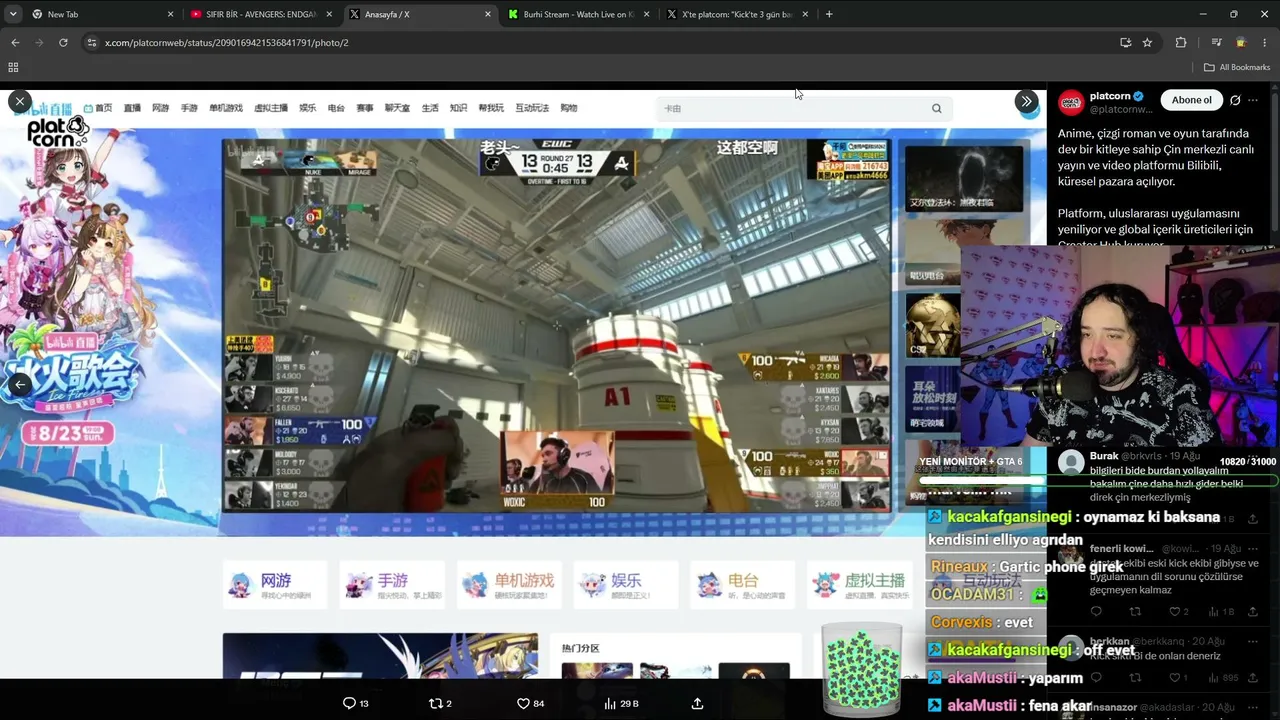The width and height of the screenshot is (1280, 720).
Task: Repost the tweet using the retweet icon
Action: (x=440, y=704)
